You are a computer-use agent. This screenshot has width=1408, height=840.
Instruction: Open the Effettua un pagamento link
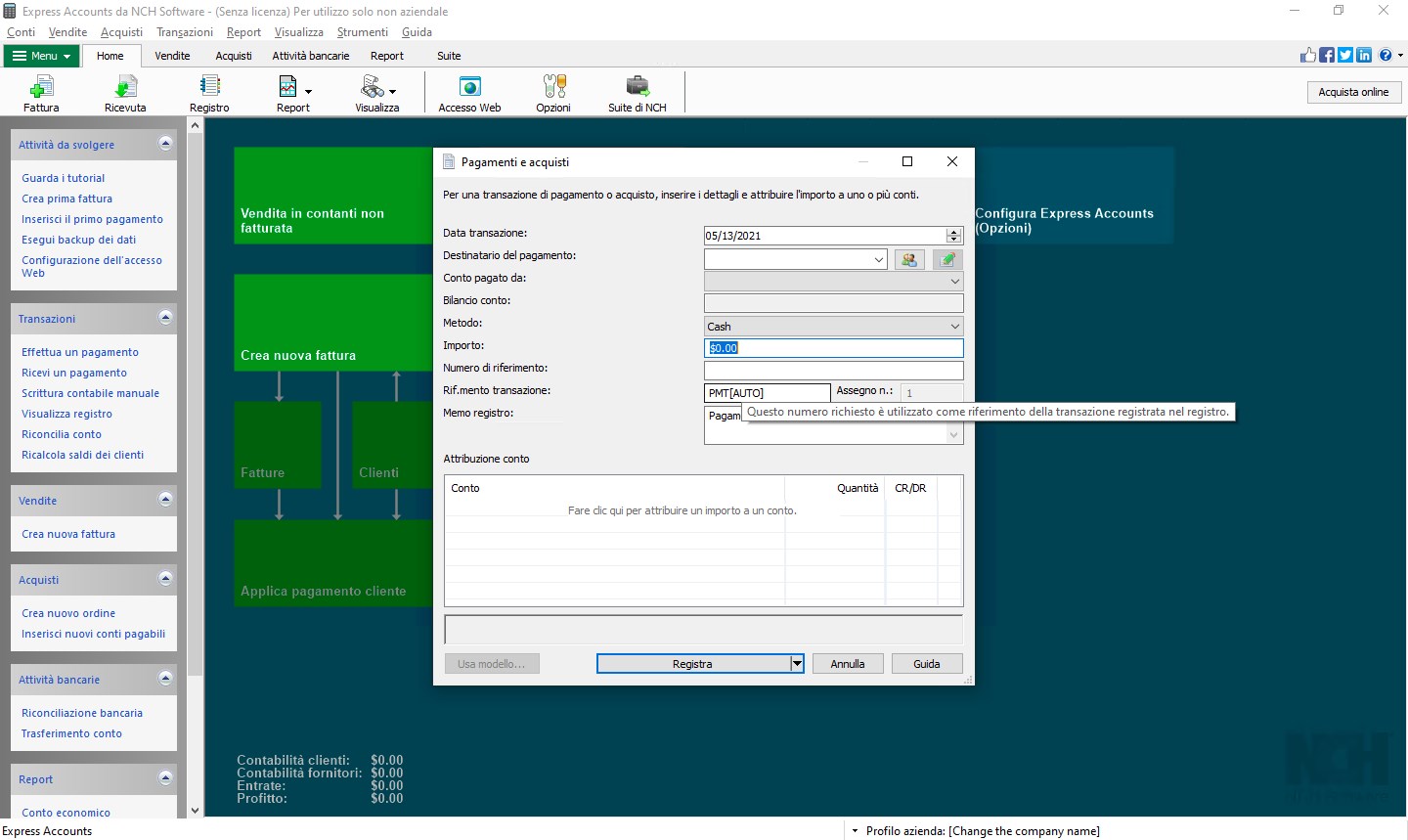(80, 352)
